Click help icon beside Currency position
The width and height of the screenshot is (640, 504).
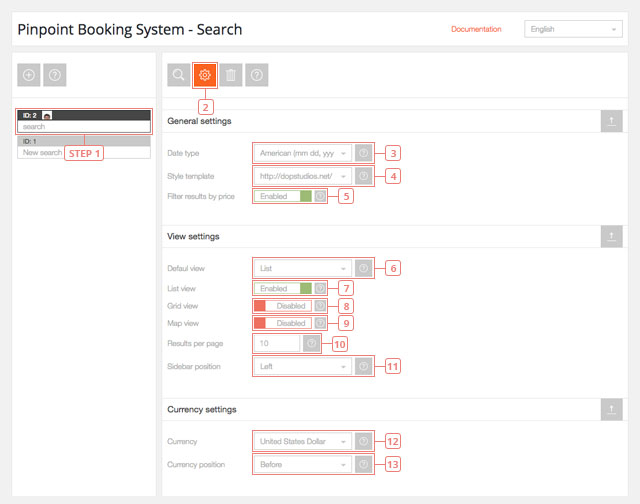(x=364, y=464)
